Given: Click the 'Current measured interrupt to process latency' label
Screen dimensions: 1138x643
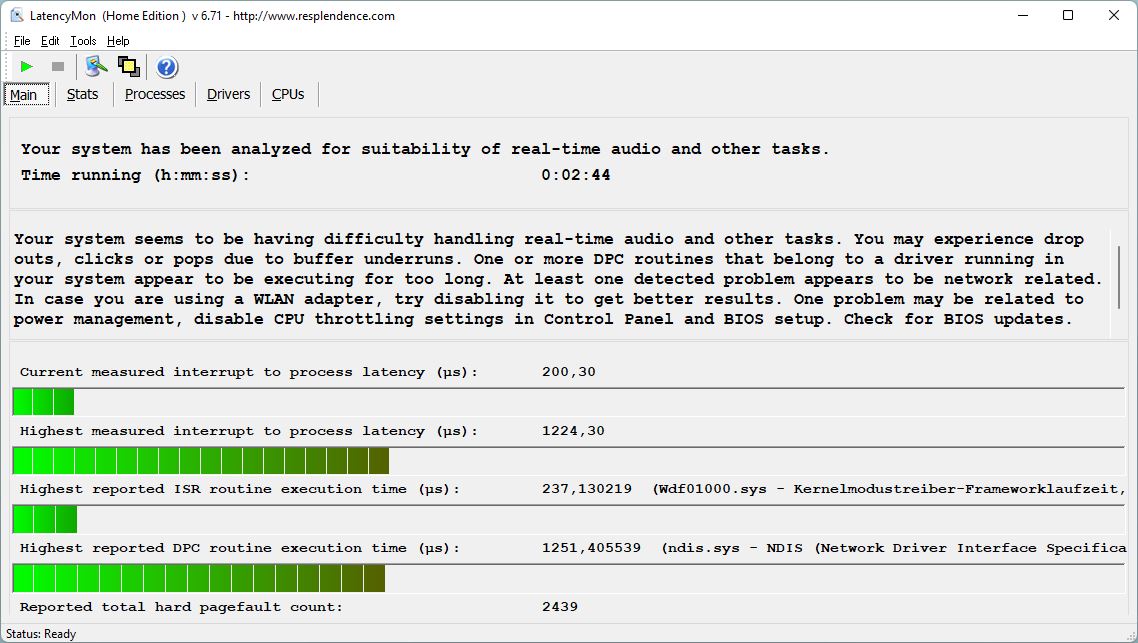Looking at the screenshot, I should click(x=248, y=372).
